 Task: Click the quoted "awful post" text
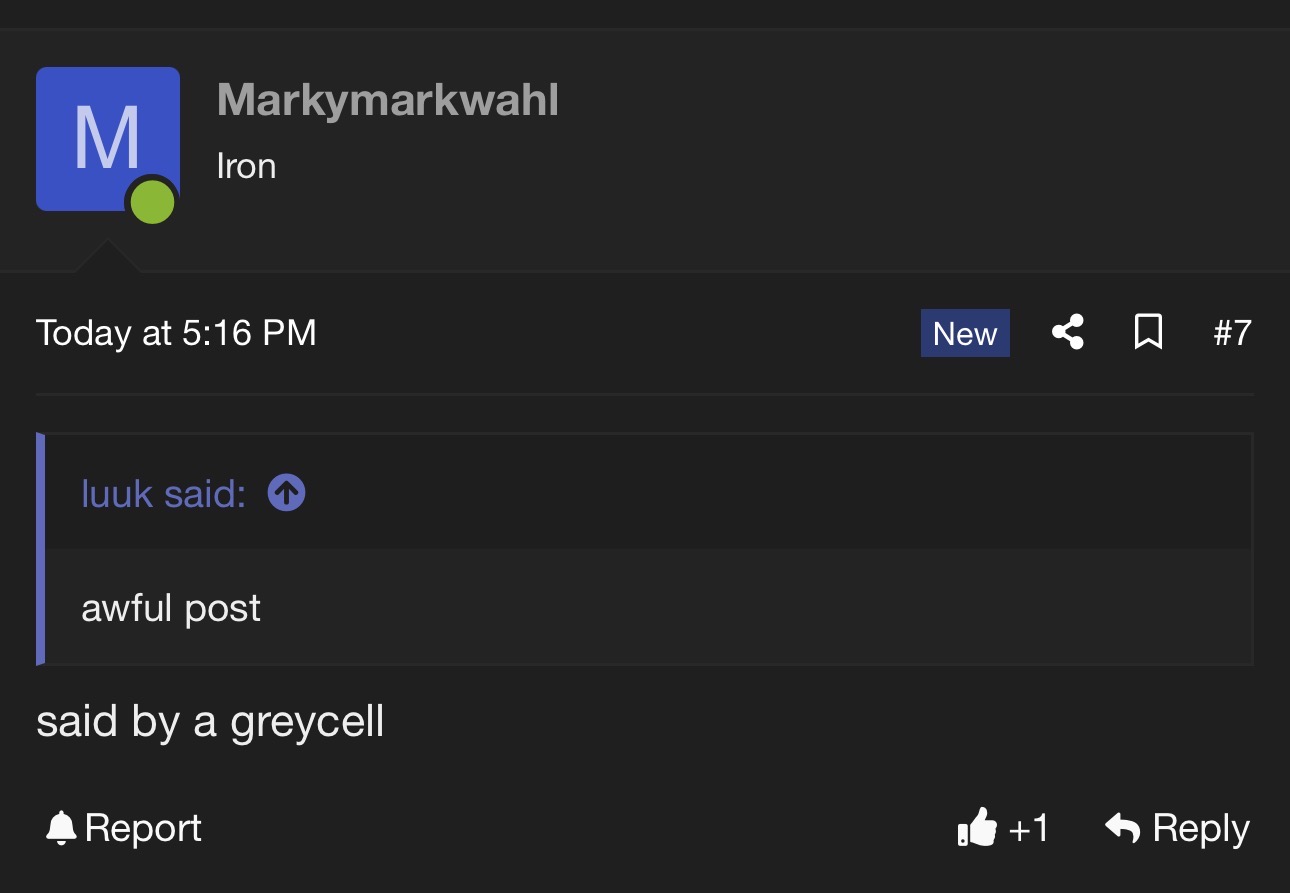coord(171,608)
